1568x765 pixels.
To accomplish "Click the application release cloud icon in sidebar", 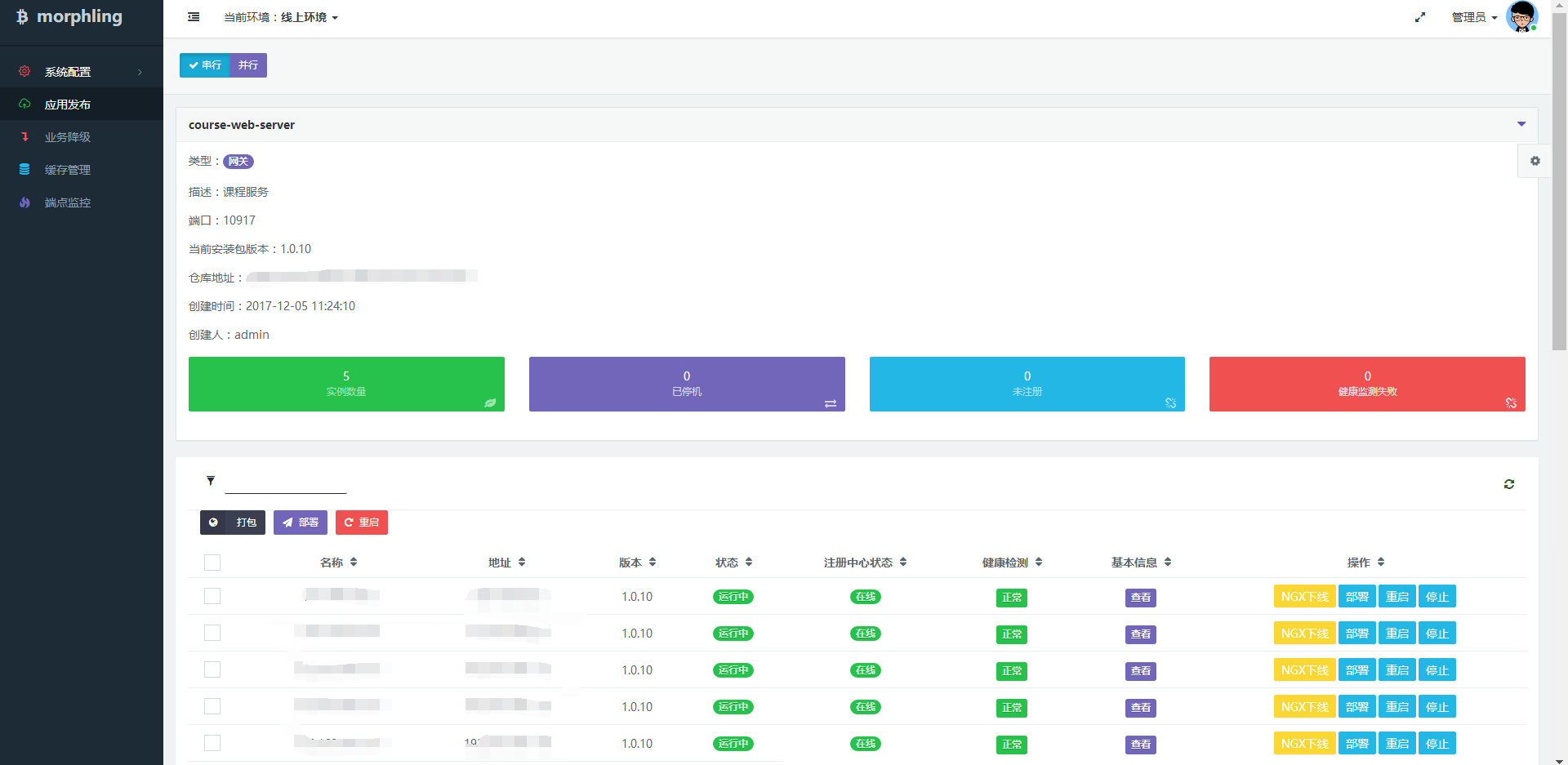I will point(24,104).
